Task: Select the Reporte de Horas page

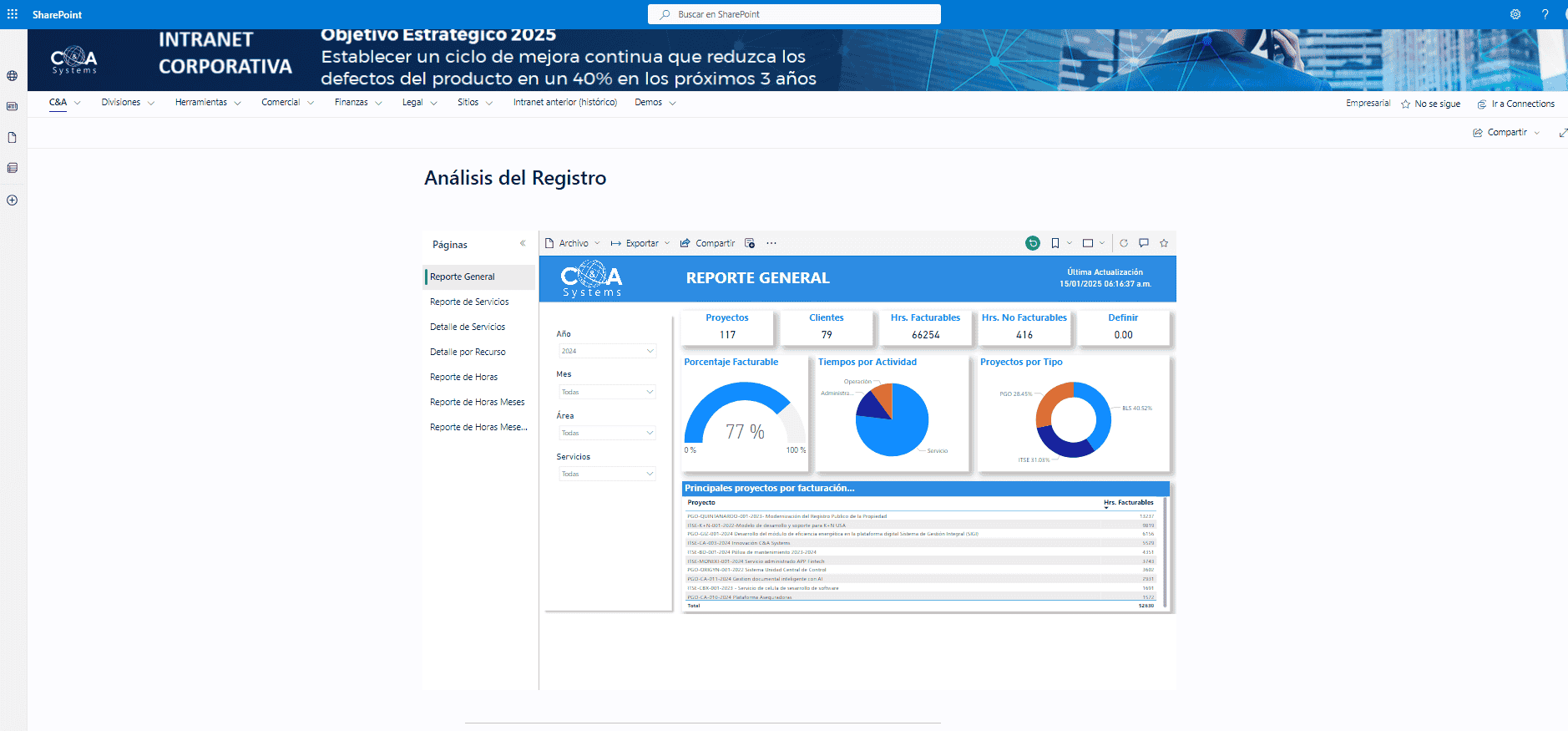Action: pos(479,377)
